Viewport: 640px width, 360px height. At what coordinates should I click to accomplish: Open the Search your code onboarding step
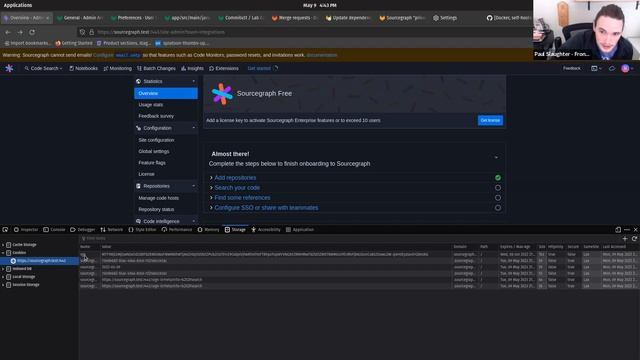pyautogui.click(x=237, y=188)
